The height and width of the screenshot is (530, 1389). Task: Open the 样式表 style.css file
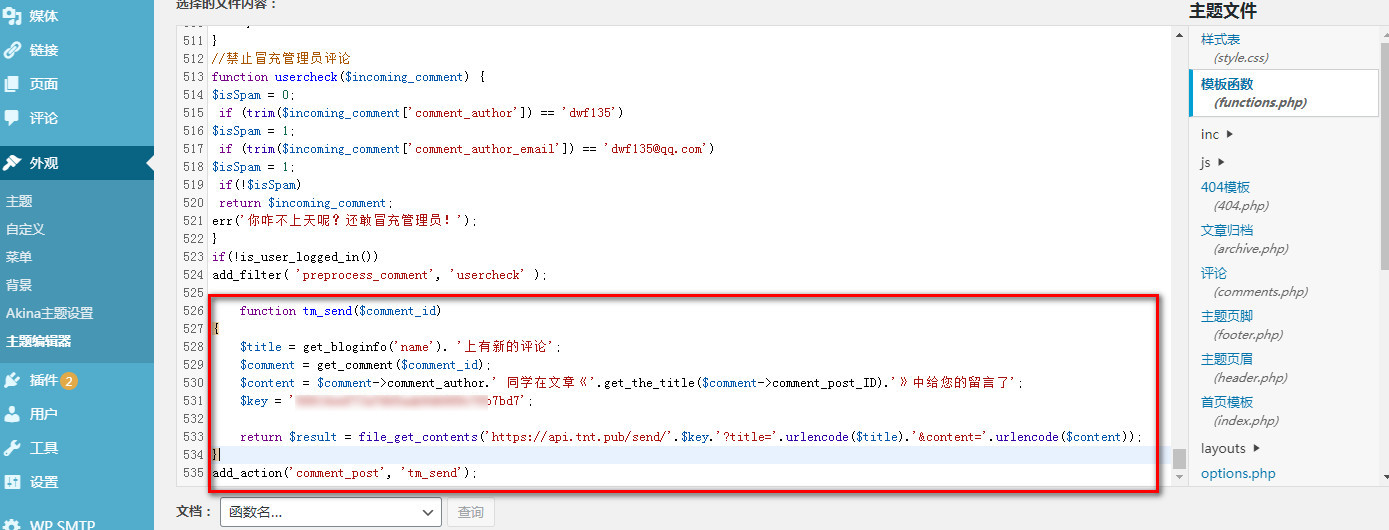tap(1220, 39)
